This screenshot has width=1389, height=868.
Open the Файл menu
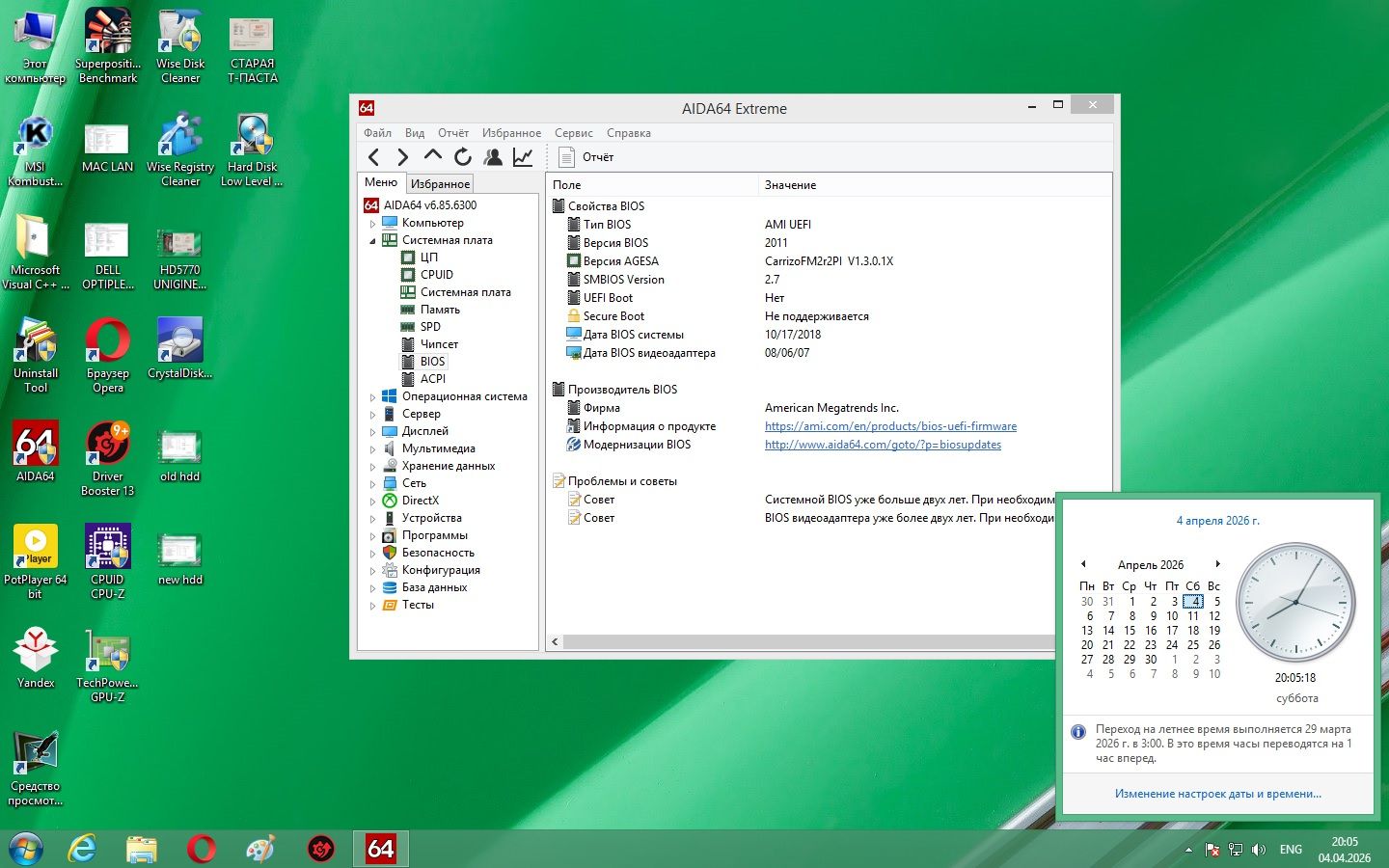pyautogui.click(x=377, y=133)
